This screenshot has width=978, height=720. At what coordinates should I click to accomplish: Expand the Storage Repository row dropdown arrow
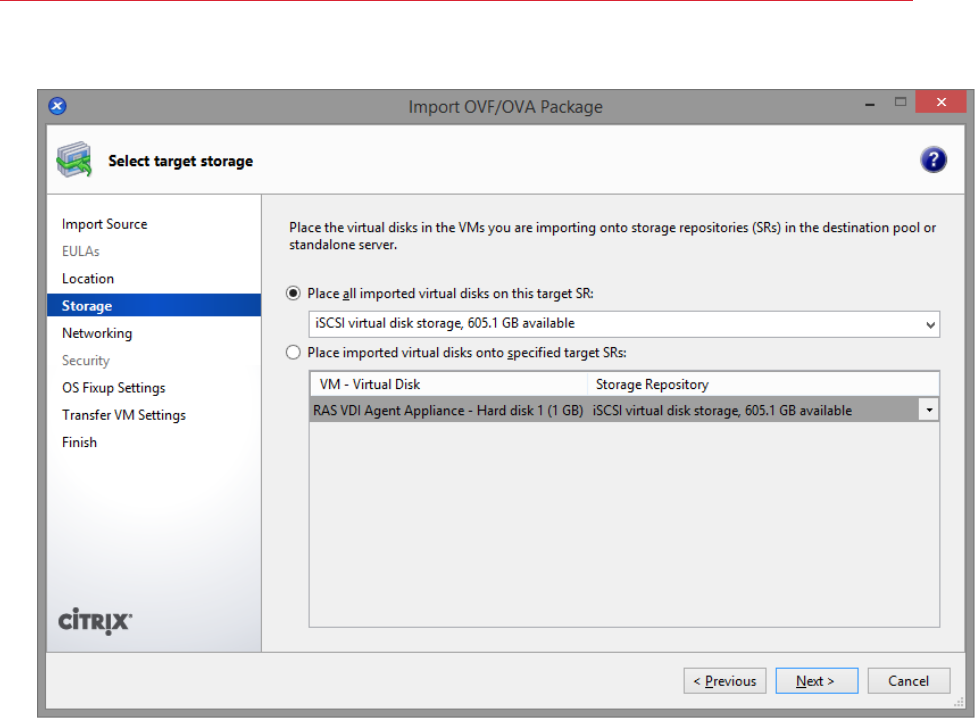point(929,410)
